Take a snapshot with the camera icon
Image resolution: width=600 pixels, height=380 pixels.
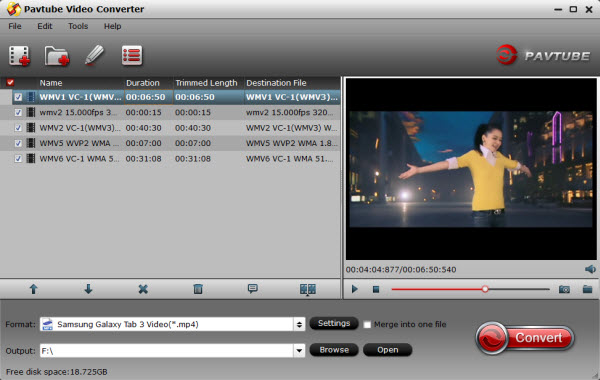point(564,289)
